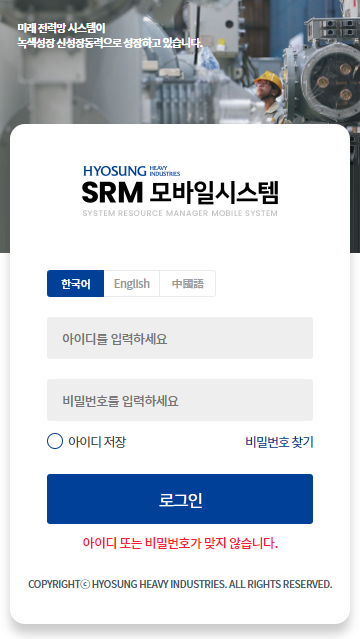
Task: Focus the 아이디를 입력하세요 ID field
Action: pyautogui.click(x=180, y=338)
